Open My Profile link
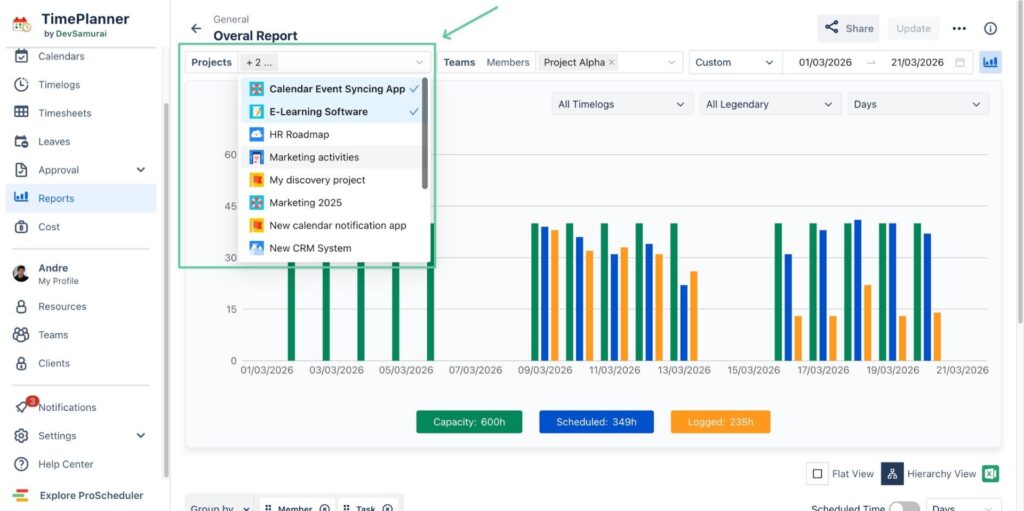This screenshot has height=511, width=1024. pyautogui.click(x=58, y=281)
